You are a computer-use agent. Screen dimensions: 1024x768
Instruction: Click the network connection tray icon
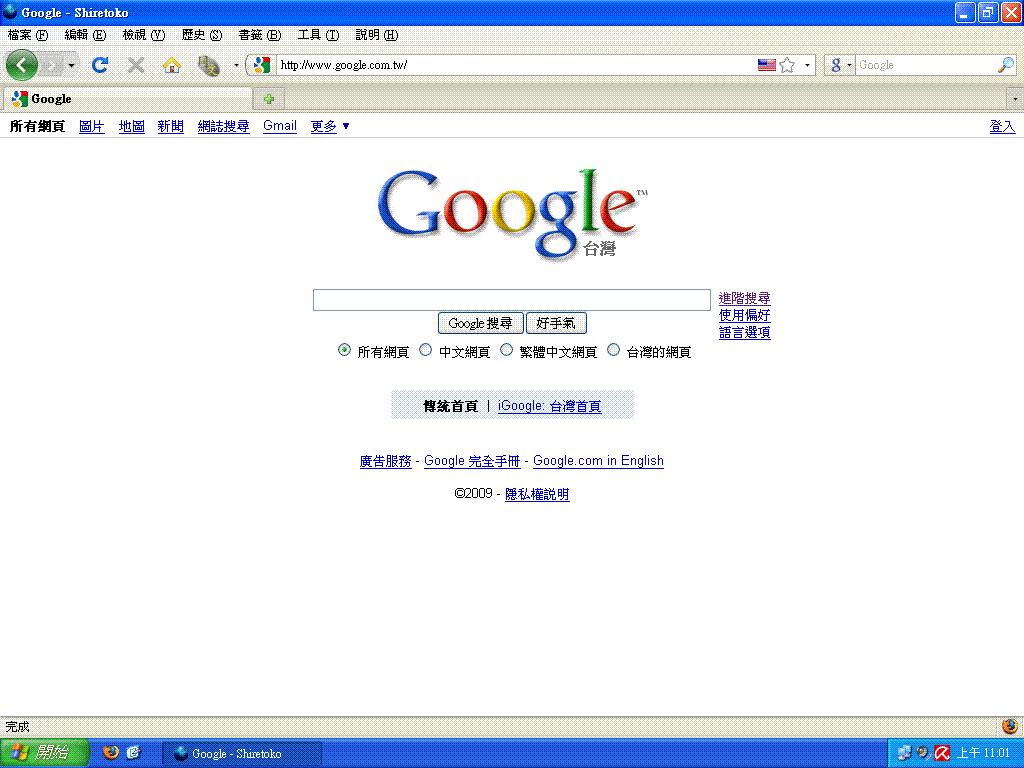[904, 753]
